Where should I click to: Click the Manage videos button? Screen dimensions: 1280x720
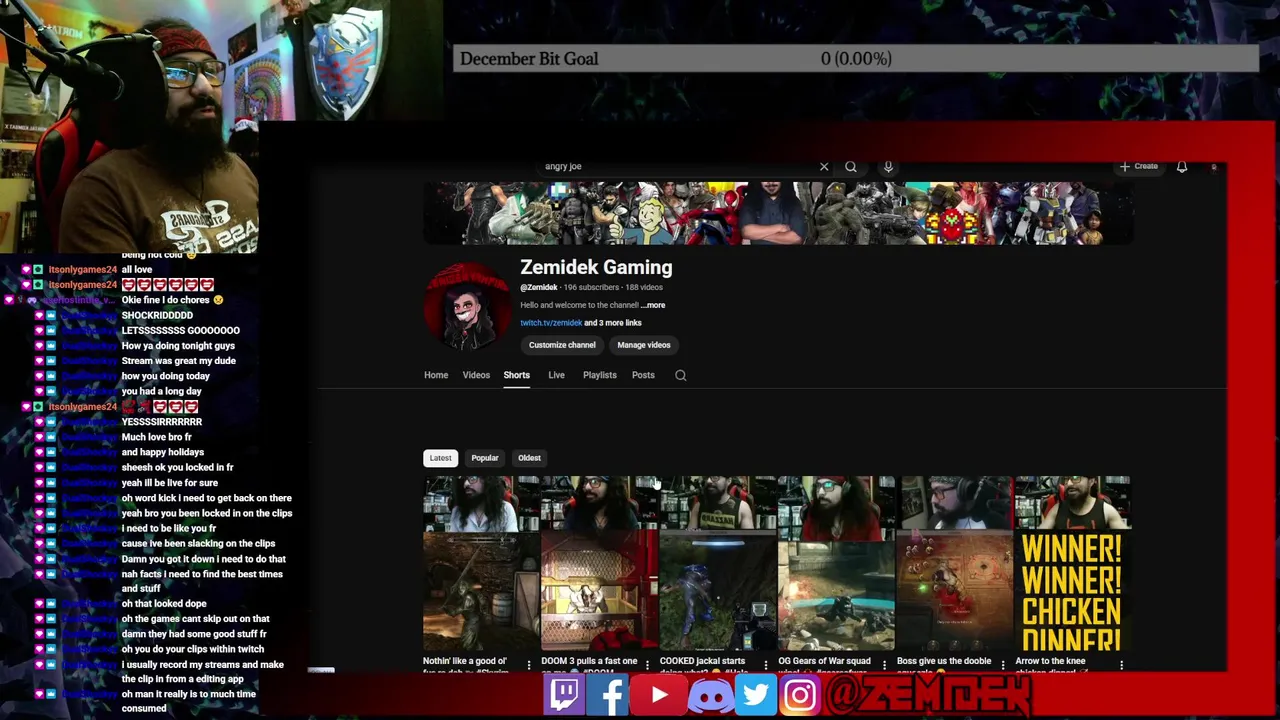tap(644, 345)
